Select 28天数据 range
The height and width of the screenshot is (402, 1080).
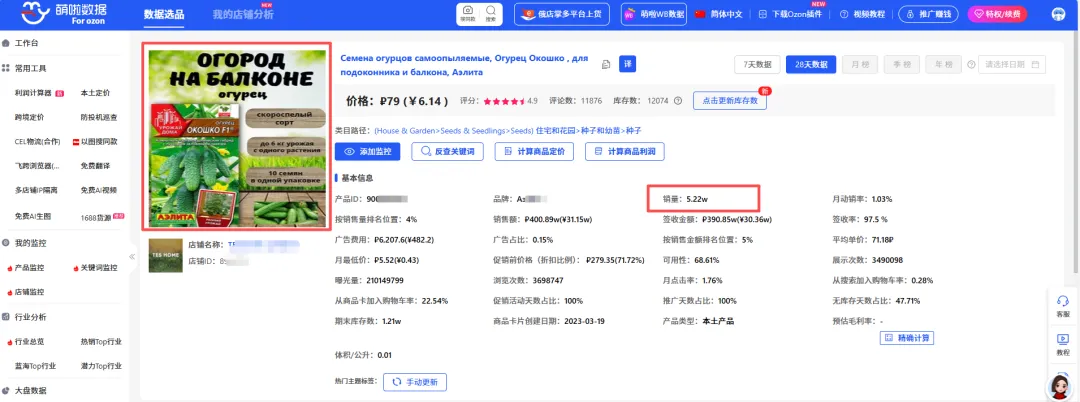[811, 65]
